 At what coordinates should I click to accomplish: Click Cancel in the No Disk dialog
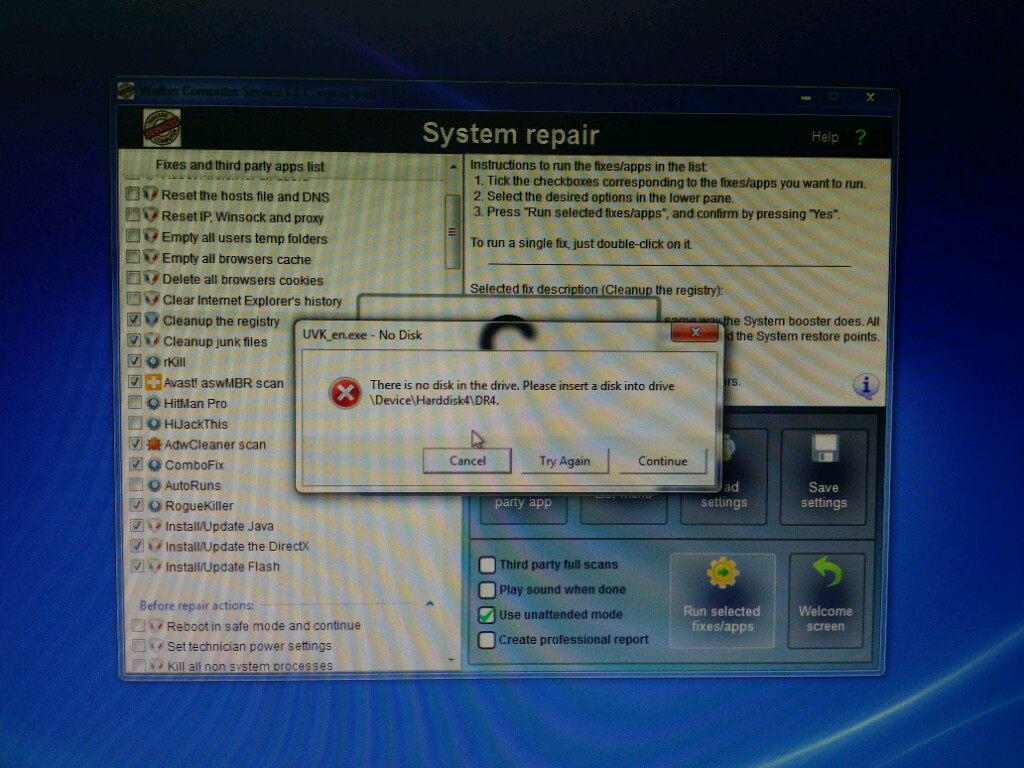point(467,460)
